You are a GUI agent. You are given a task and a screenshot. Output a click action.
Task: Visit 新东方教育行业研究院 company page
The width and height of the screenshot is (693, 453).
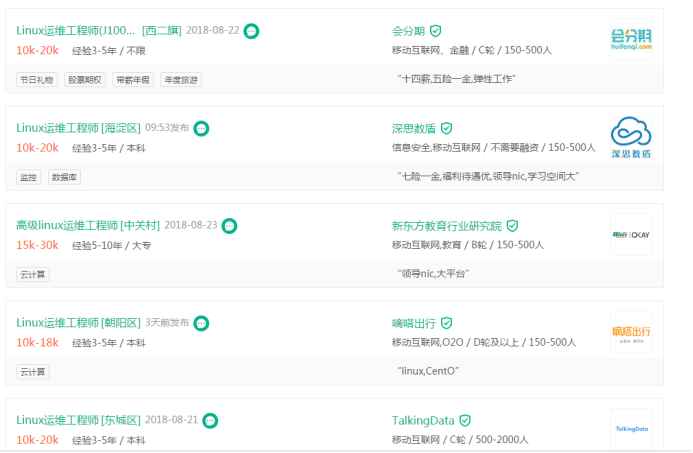446,226
